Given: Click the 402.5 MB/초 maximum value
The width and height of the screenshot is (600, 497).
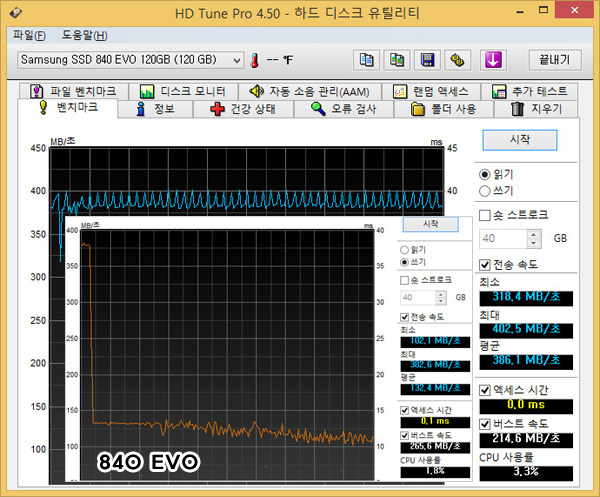Looking at the screenshot, I should pyautogui.click(x=526, y=330).
